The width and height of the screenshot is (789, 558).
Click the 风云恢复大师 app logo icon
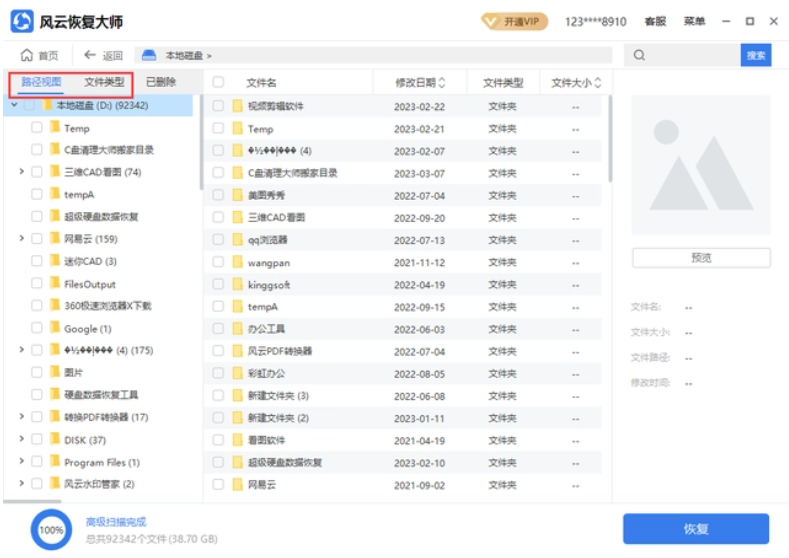[x=22, y=21]
